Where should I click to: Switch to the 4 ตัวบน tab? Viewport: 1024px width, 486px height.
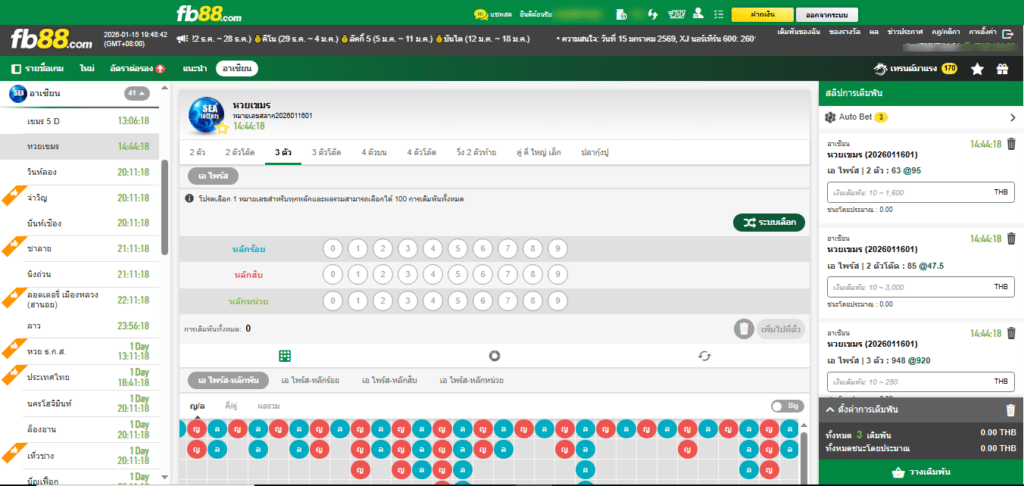pos(374,152)
